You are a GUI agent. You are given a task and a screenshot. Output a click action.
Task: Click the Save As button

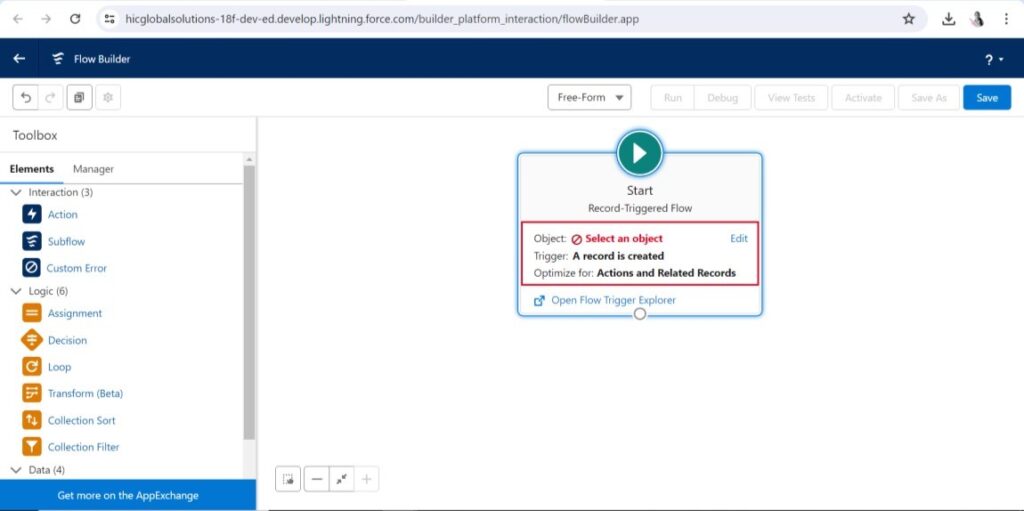point(929,97)
